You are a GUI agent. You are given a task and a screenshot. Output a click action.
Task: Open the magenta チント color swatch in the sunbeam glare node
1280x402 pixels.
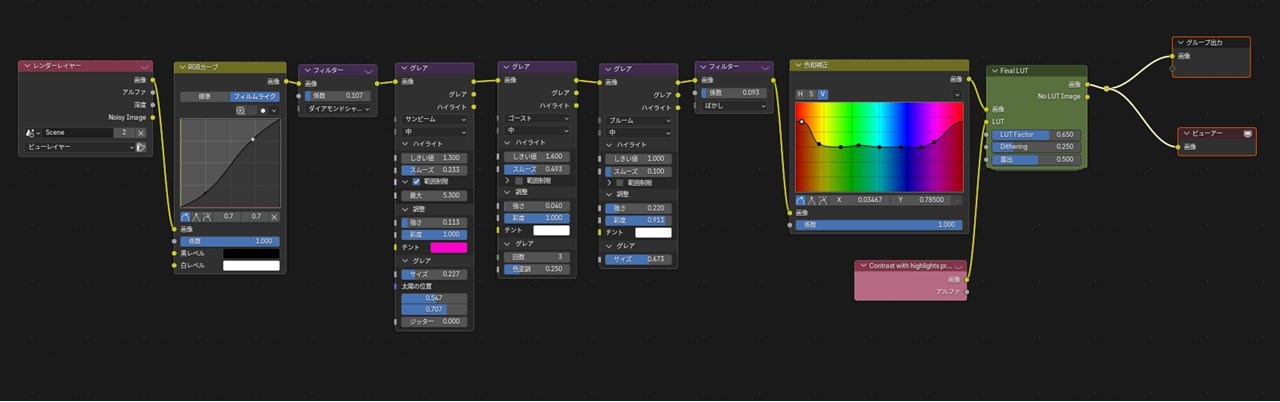[448, 247]
